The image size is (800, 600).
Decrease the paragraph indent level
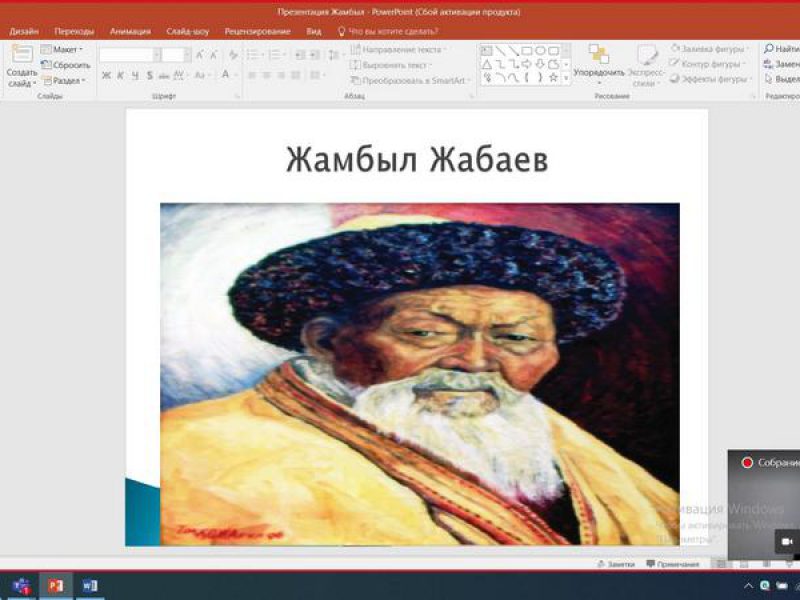point(301,55)
